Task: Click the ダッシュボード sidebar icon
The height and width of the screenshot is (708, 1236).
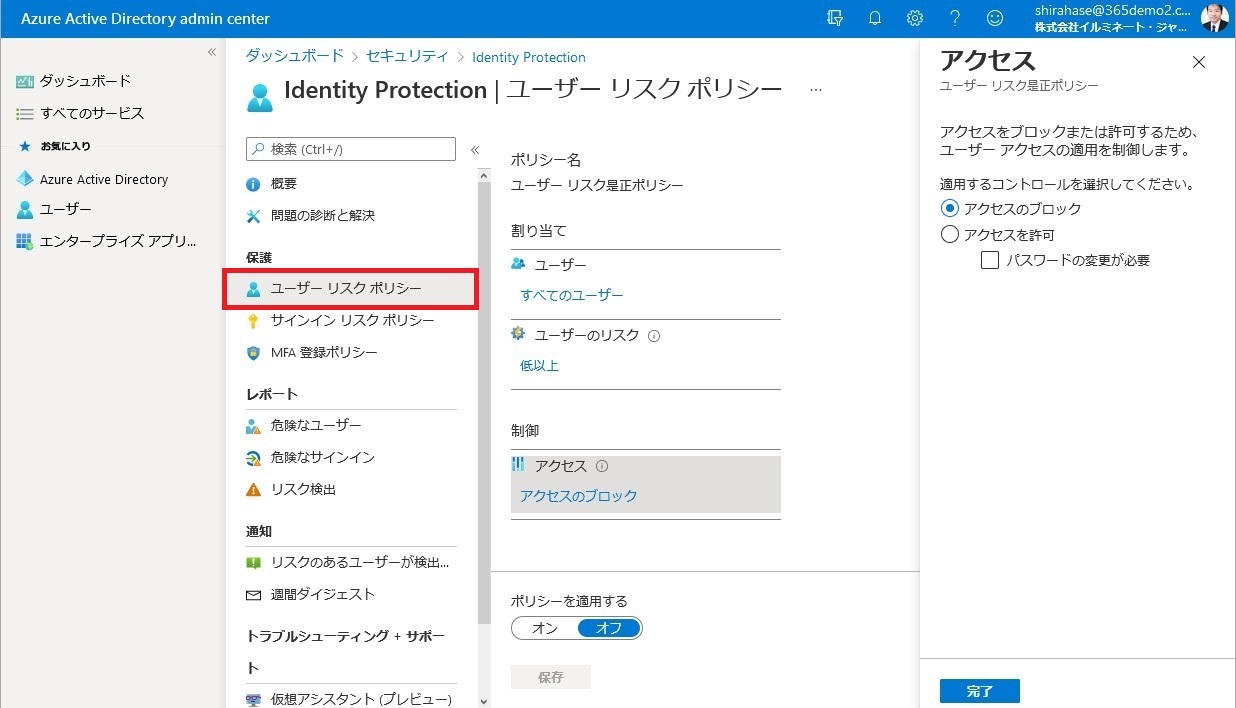Action: (25, 81)
